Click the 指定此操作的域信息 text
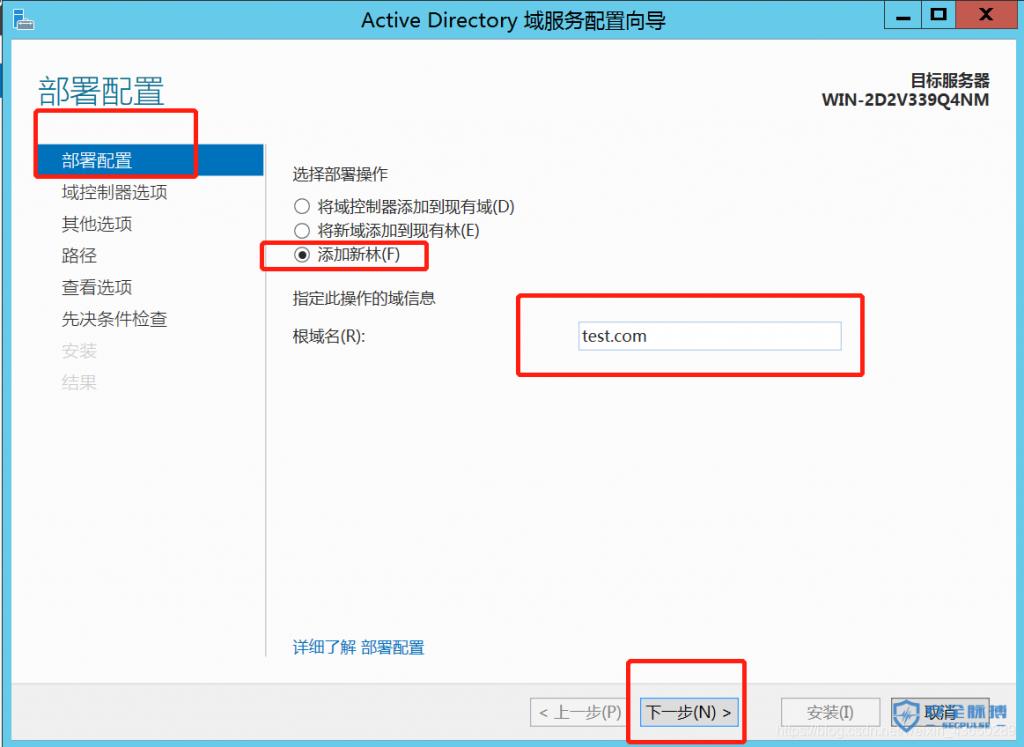This screenshot has height=747, width=1024. (x=364, y=298)
